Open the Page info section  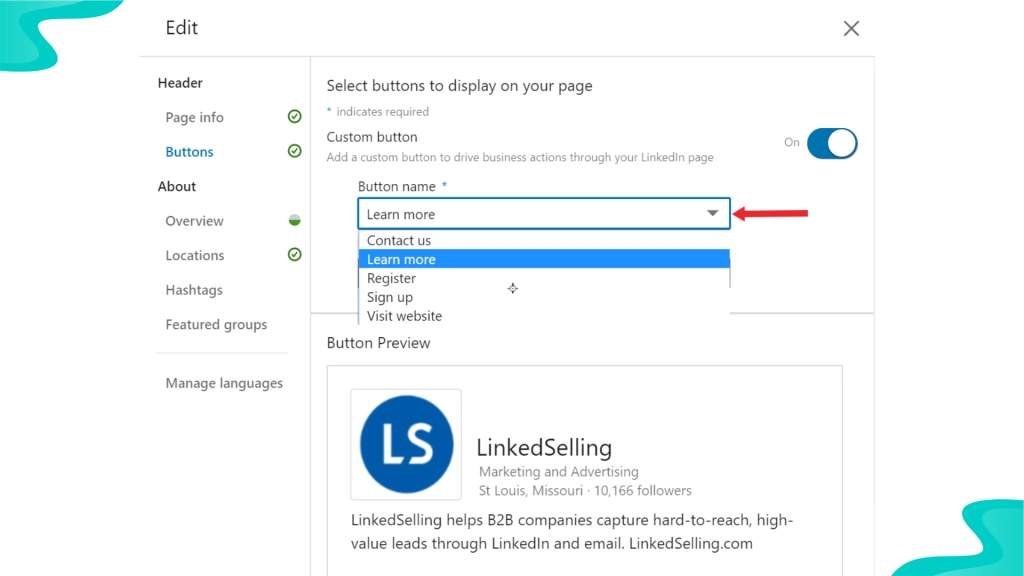(x=194, y=118)
